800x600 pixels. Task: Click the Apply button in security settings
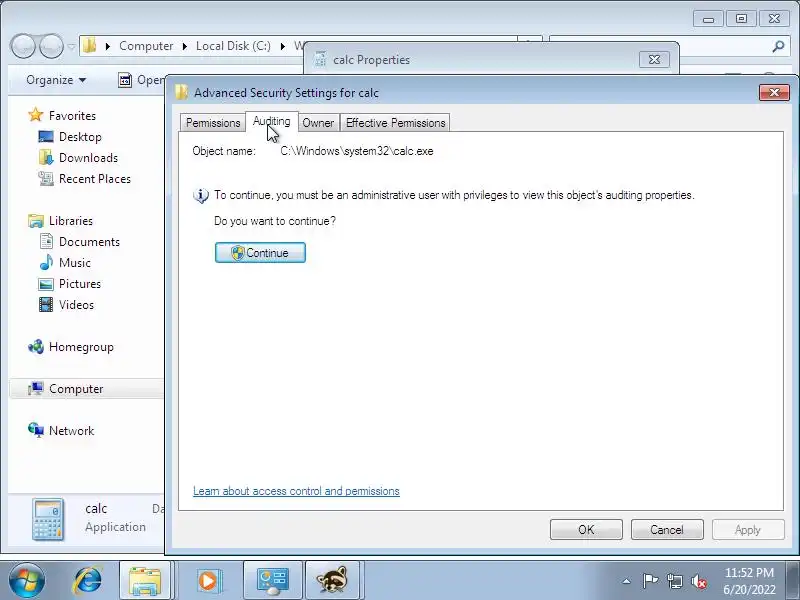pyautogui.click(x=748, y=530)
